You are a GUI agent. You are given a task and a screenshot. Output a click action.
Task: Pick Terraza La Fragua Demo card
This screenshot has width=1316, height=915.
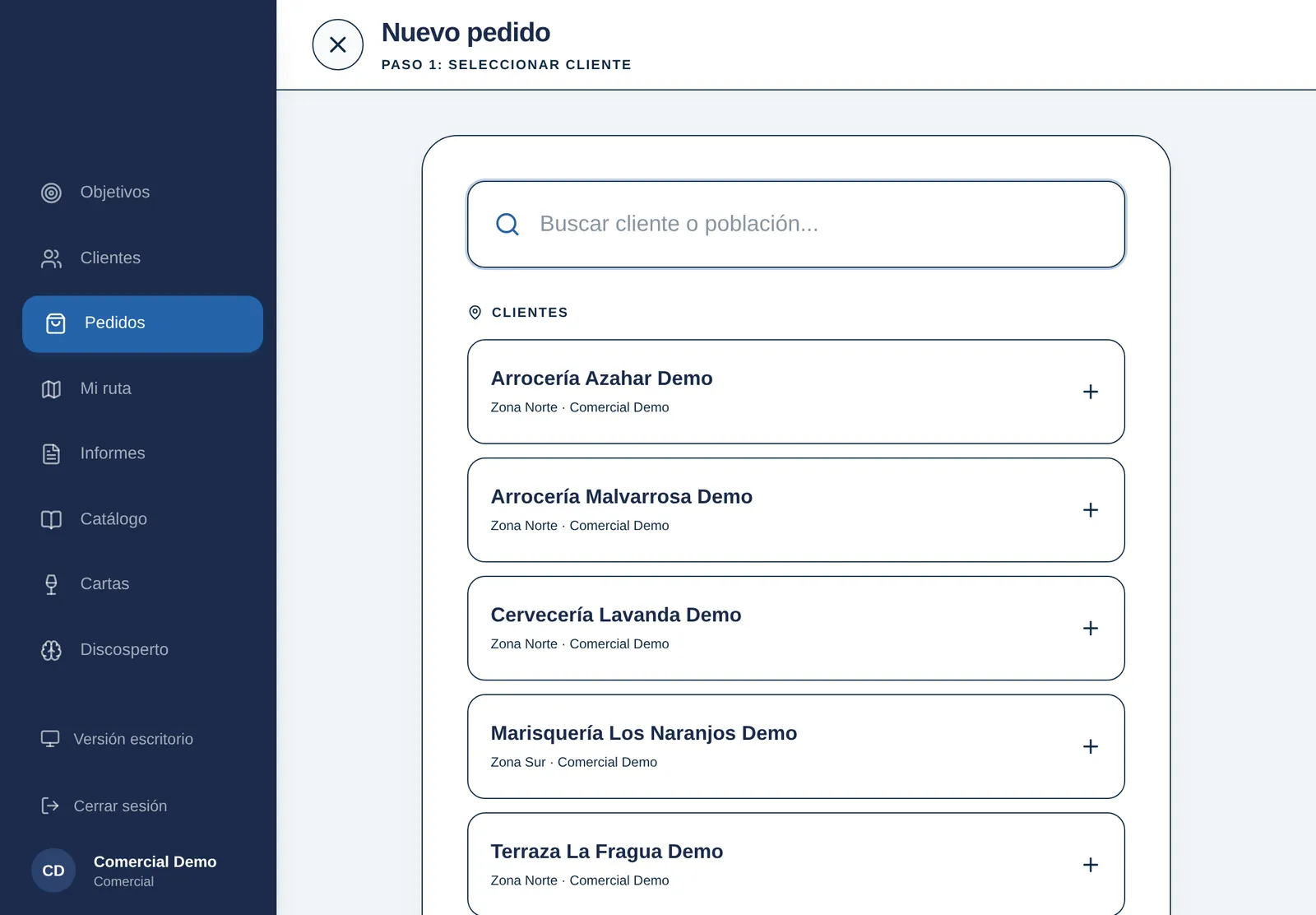(796, 864)
